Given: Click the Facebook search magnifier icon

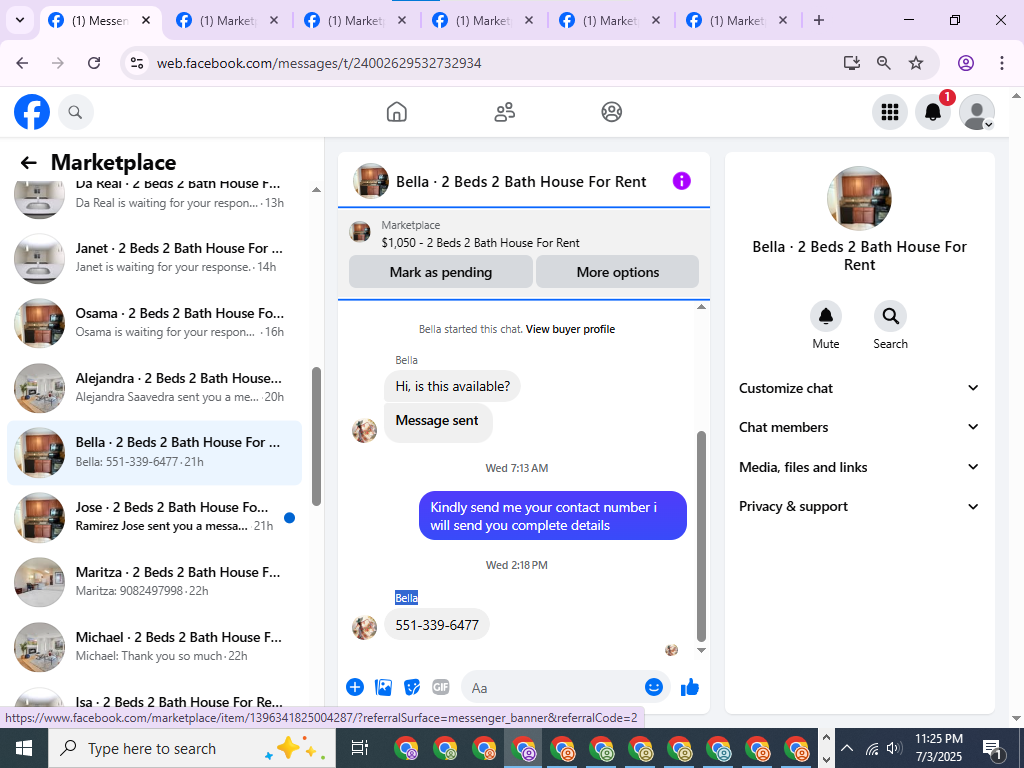Looking at the screenshot, I should tap(76, 112).
